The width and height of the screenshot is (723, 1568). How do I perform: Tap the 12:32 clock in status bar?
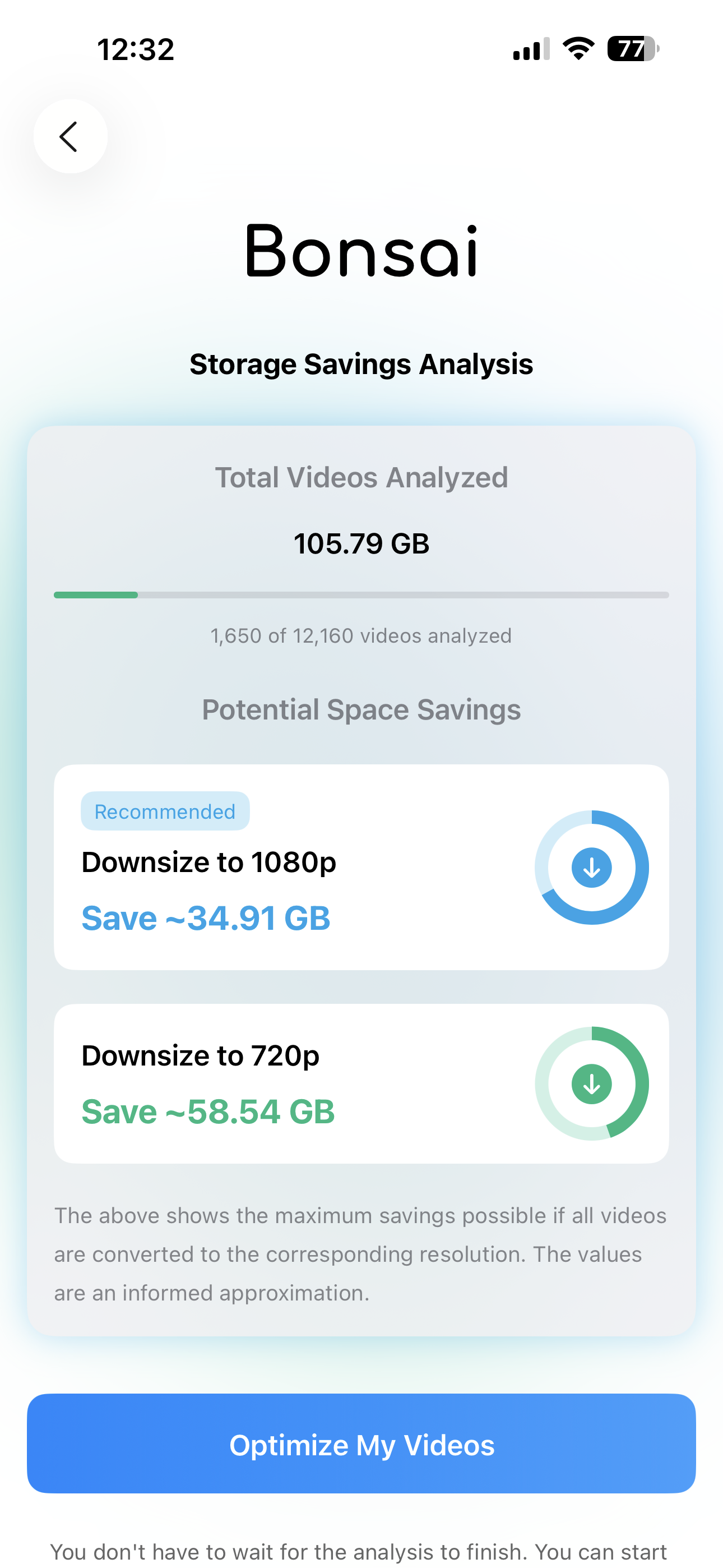[136, 49]
